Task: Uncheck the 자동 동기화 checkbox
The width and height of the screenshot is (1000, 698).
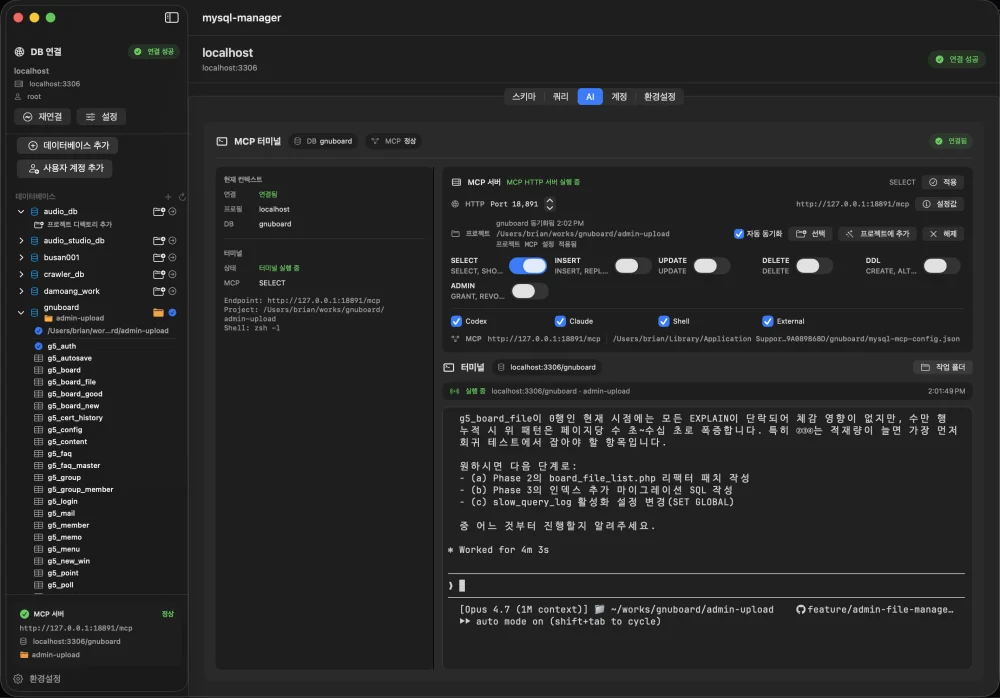Action: pyautogui.click(x=739, y=234)
